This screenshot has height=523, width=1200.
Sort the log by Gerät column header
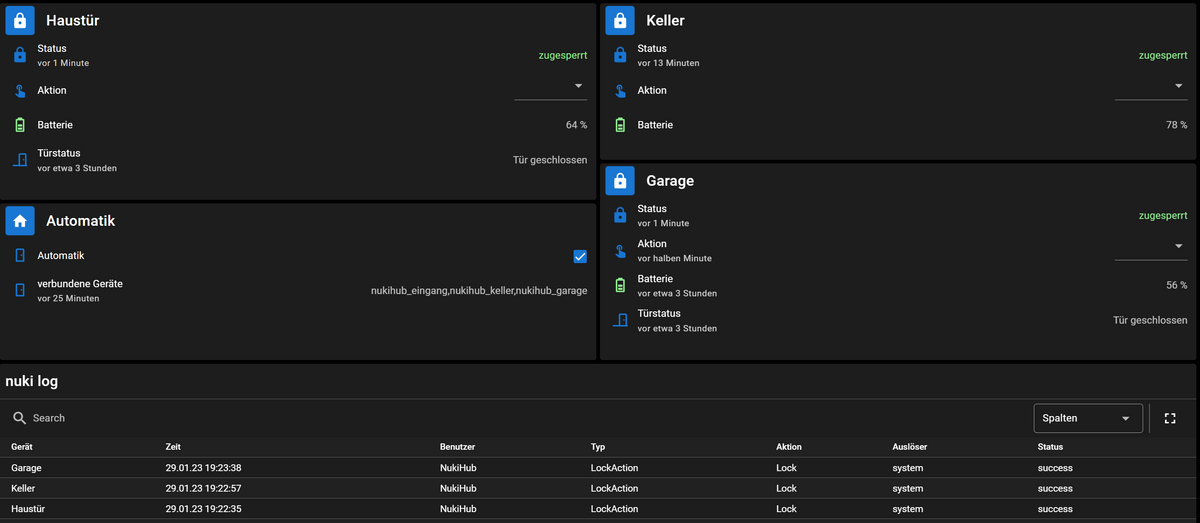click(x=22, y=447)
